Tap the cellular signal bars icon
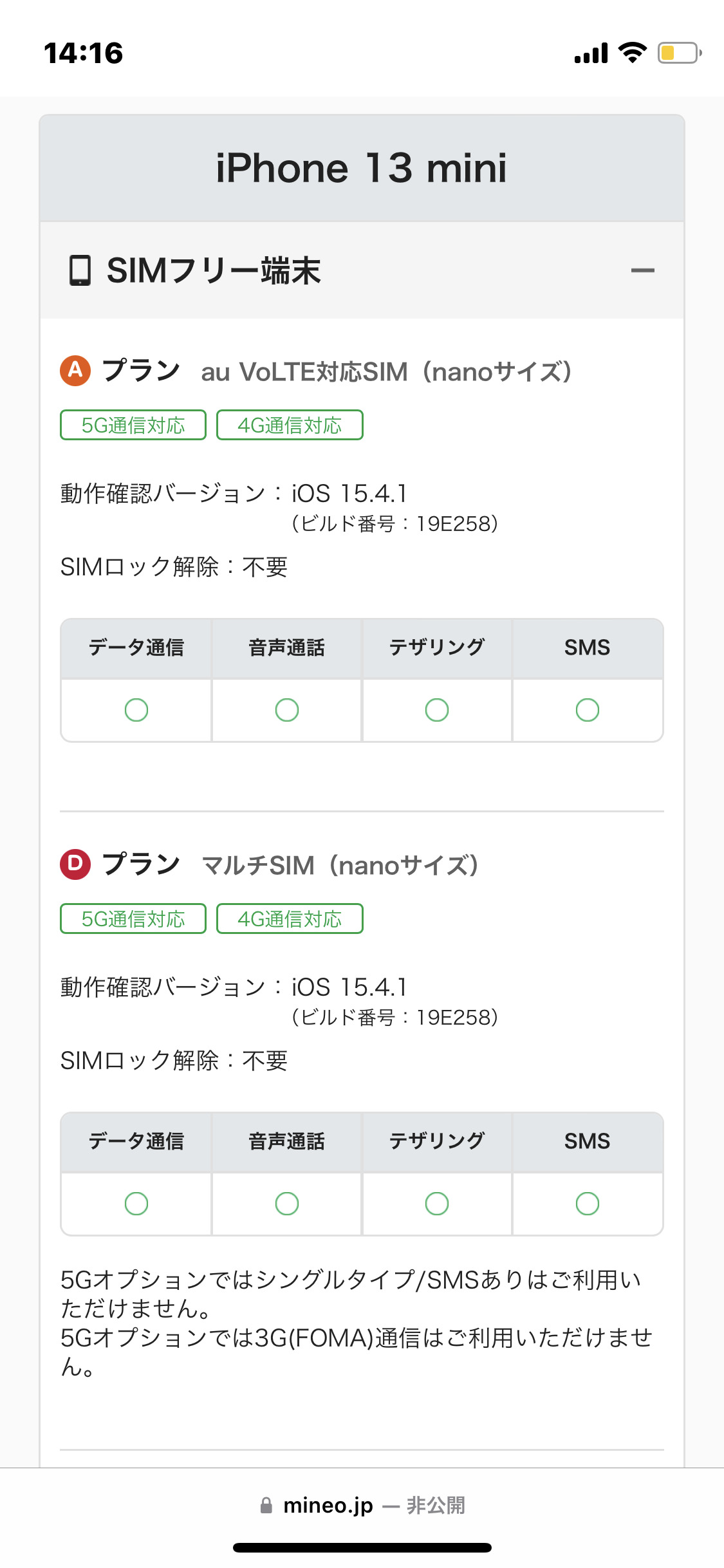Viewport: 724px width, 1568px height. (591, 53)
